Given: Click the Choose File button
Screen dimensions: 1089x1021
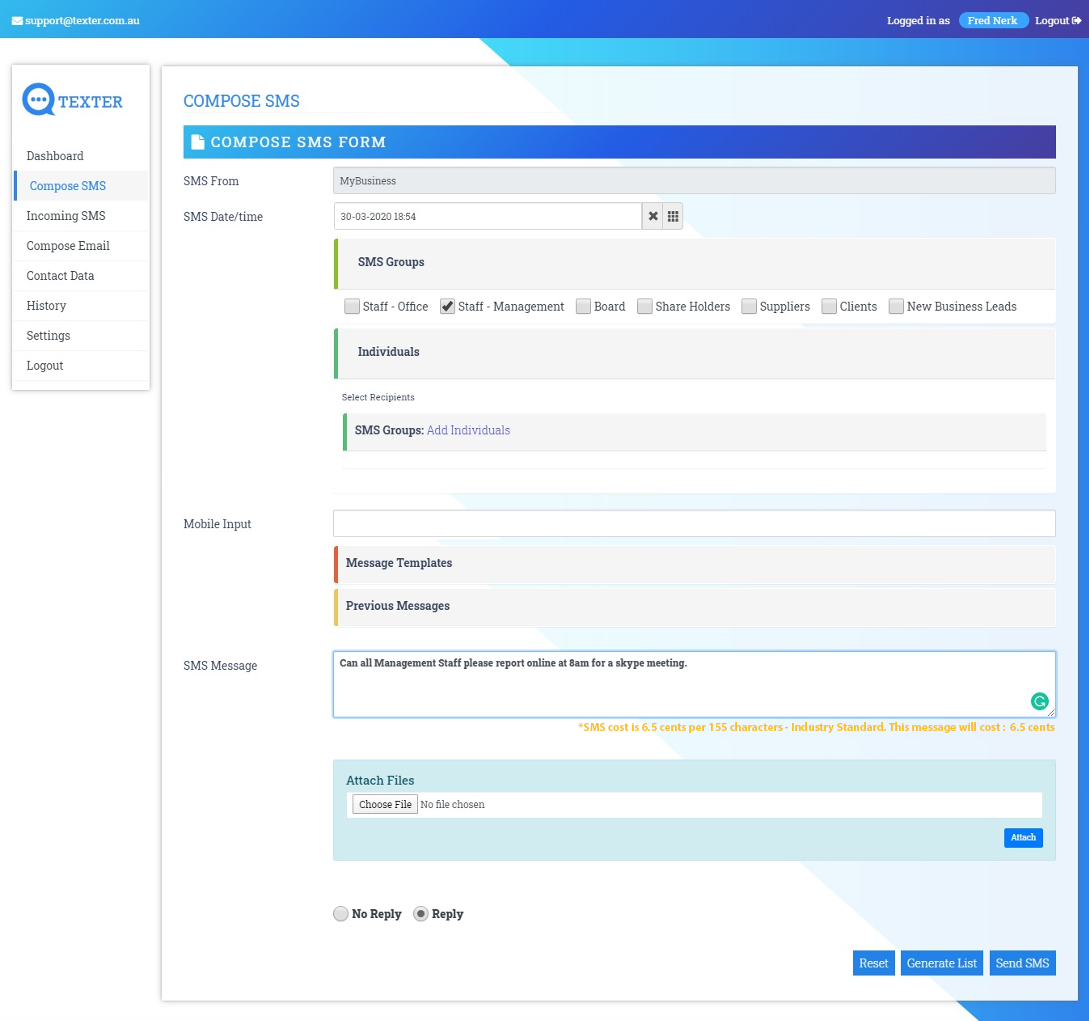Looking at the screenshot, I should click(x=385, y=804).
